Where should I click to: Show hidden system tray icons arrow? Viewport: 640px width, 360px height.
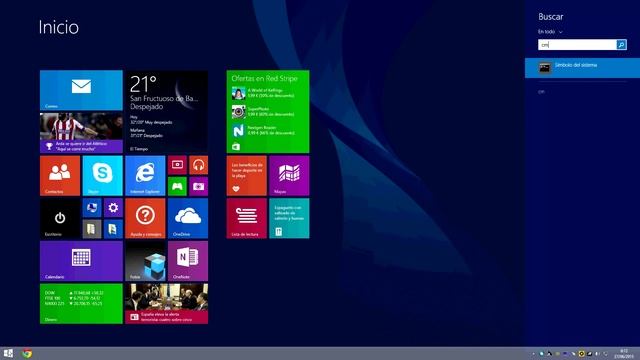[533, 354]
